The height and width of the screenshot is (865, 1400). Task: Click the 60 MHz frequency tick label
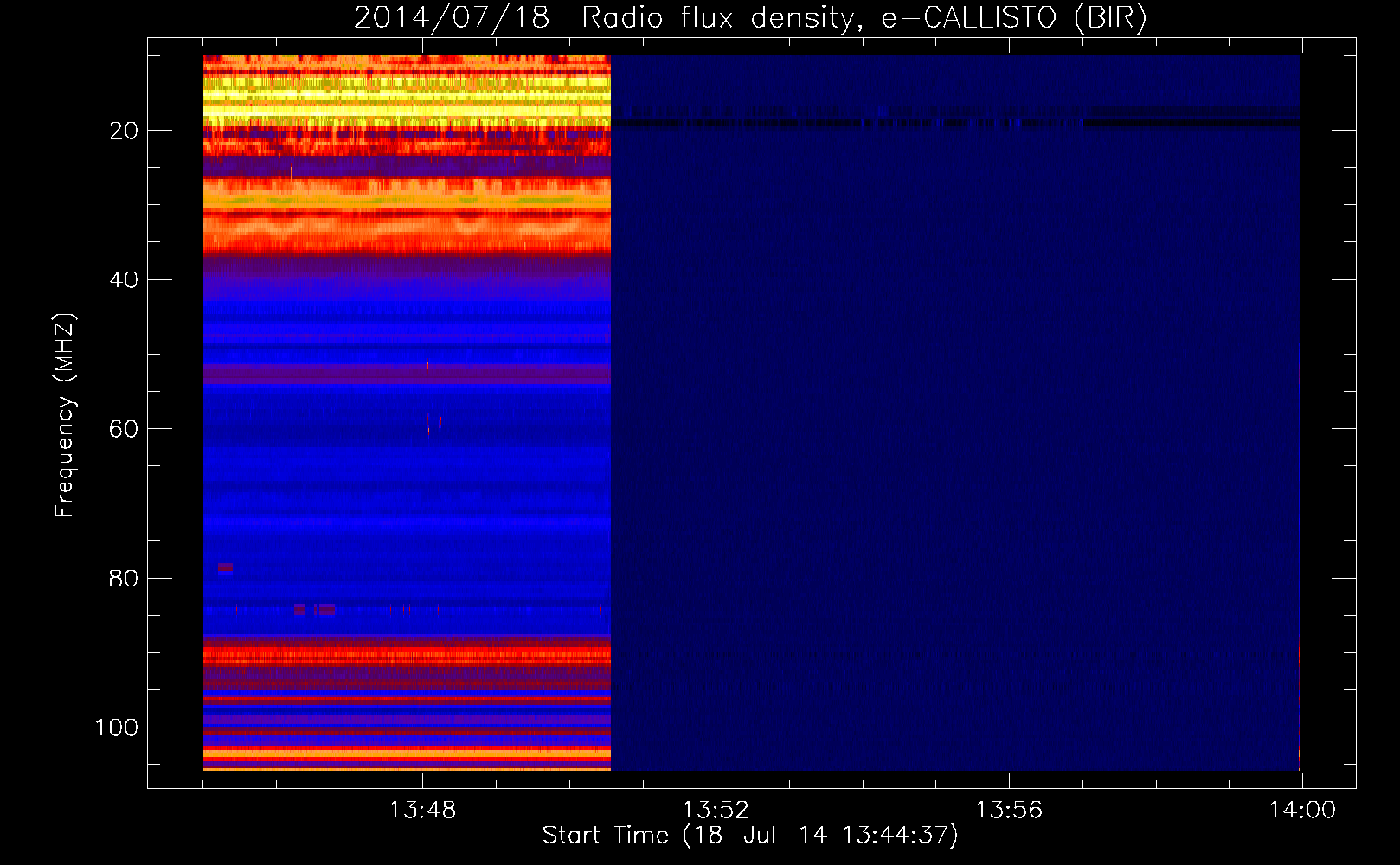(x=124, y=430)
